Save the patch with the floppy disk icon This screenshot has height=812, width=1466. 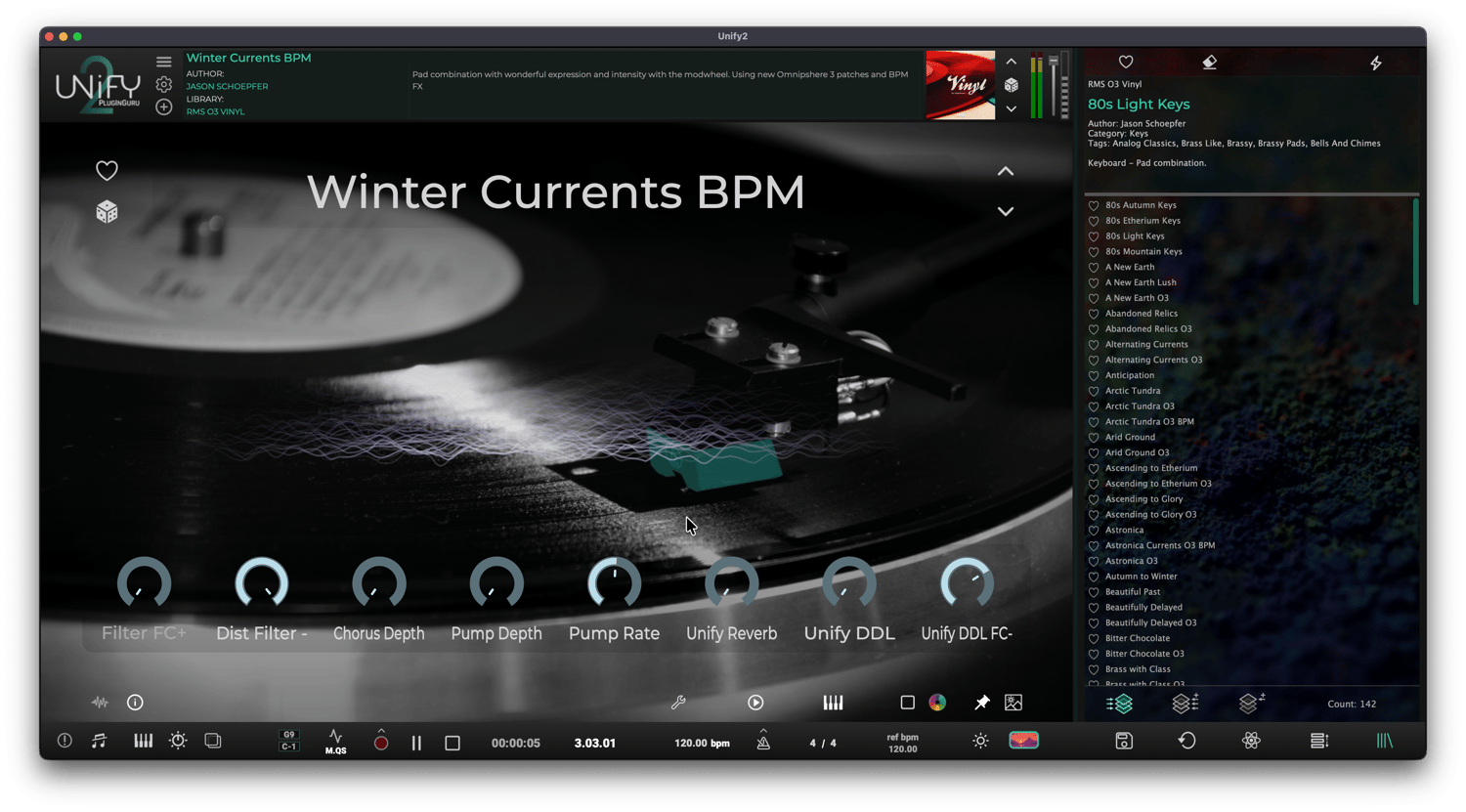(1124, 741)
